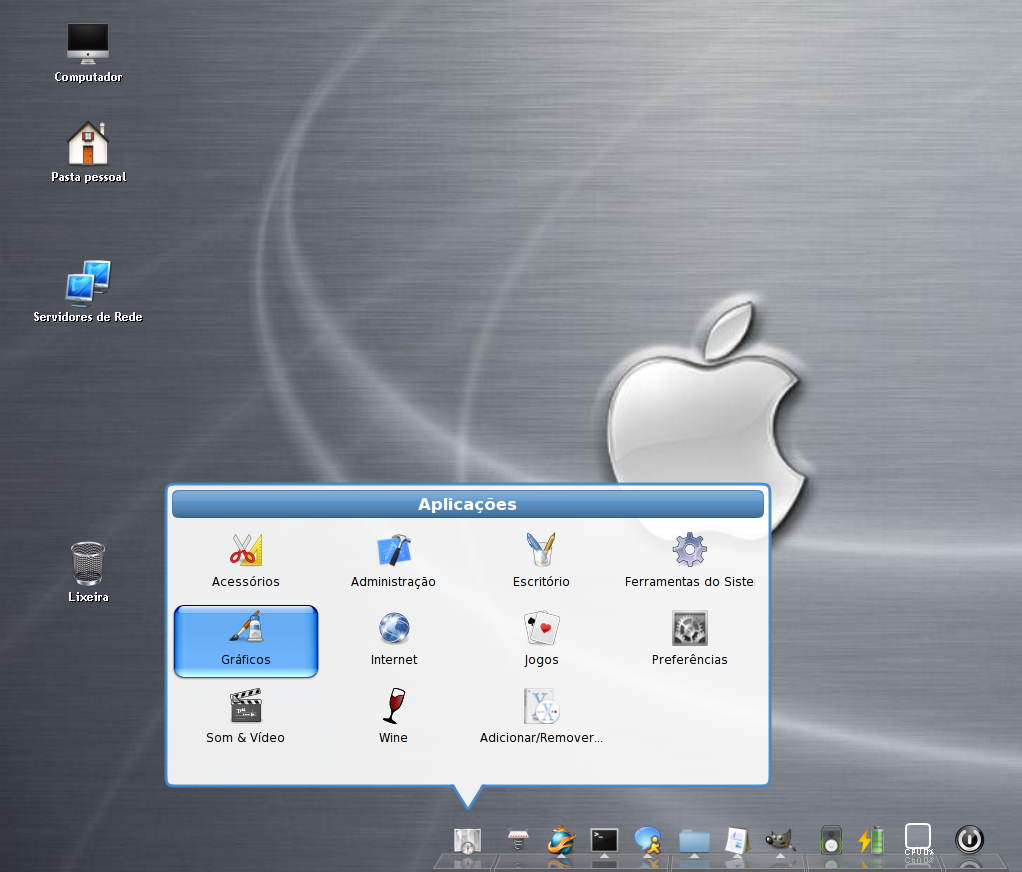Click the Escritório label text
This screenshot has height=872, width=1022.
[x=541, y=581]
